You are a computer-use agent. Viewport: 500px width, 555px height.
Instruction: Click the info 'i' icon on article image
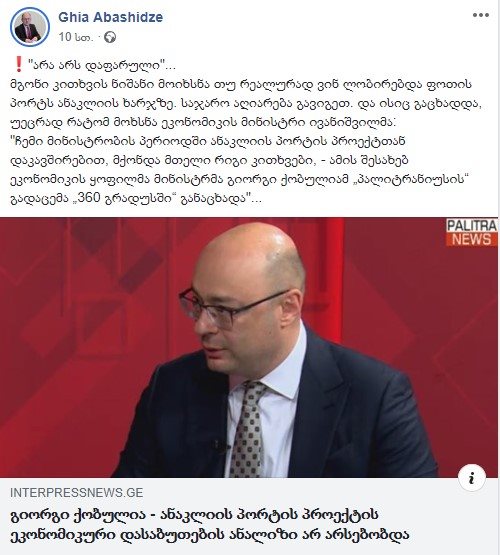472,479
